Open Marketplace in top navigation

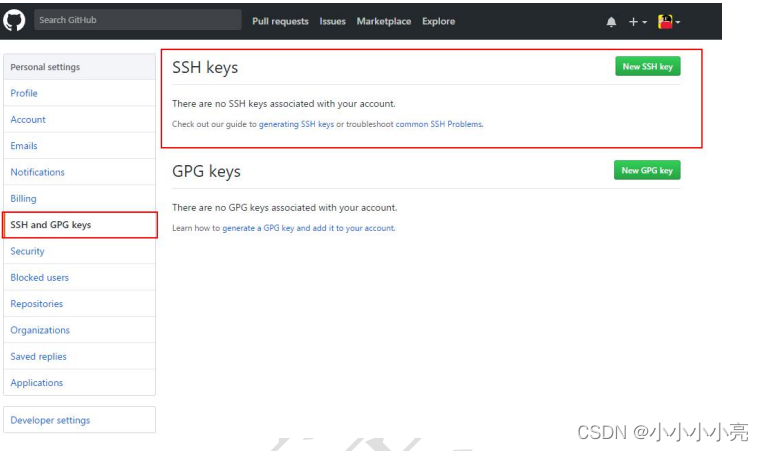tap(383, 21)
